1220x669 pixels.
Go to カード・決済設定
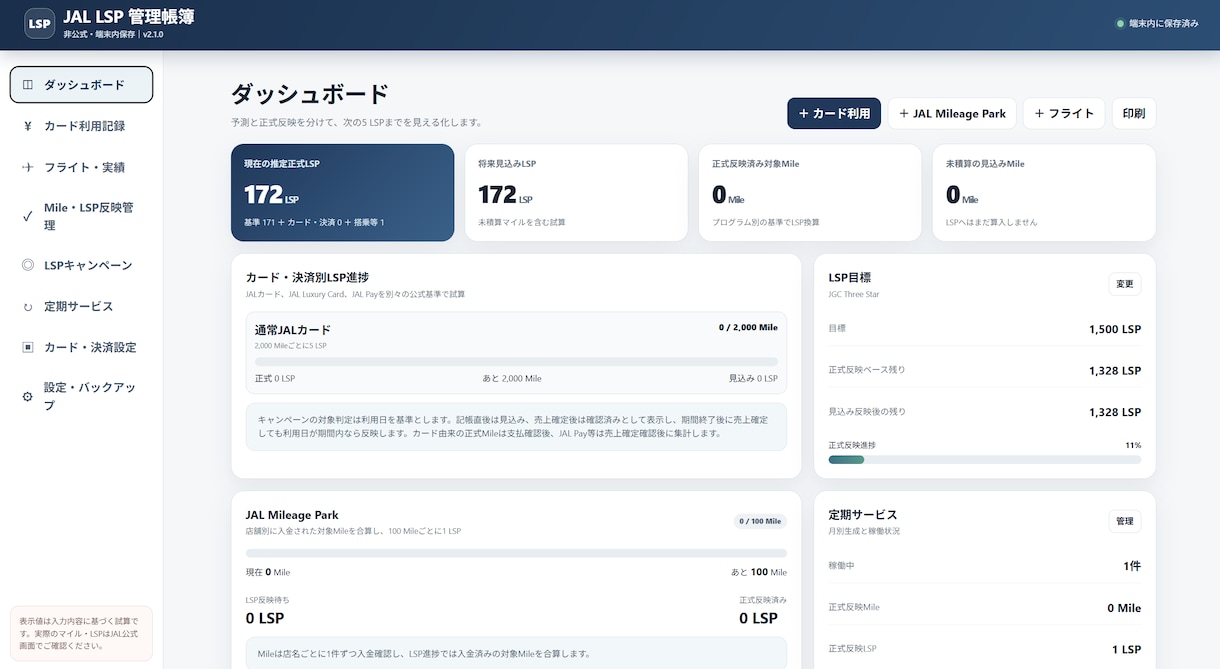81,347
